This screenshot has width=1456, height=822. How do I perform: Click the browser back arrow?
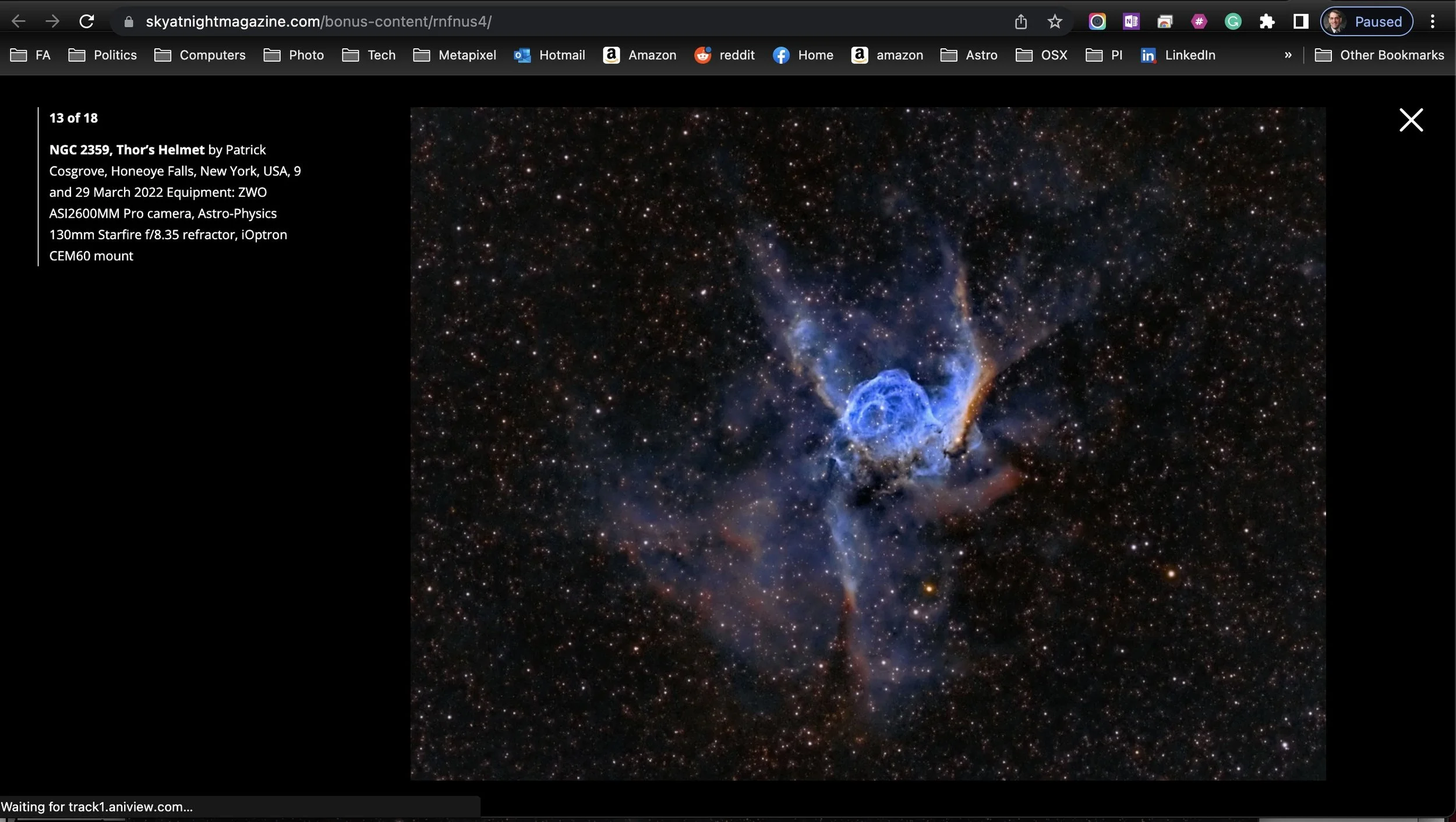19,22
